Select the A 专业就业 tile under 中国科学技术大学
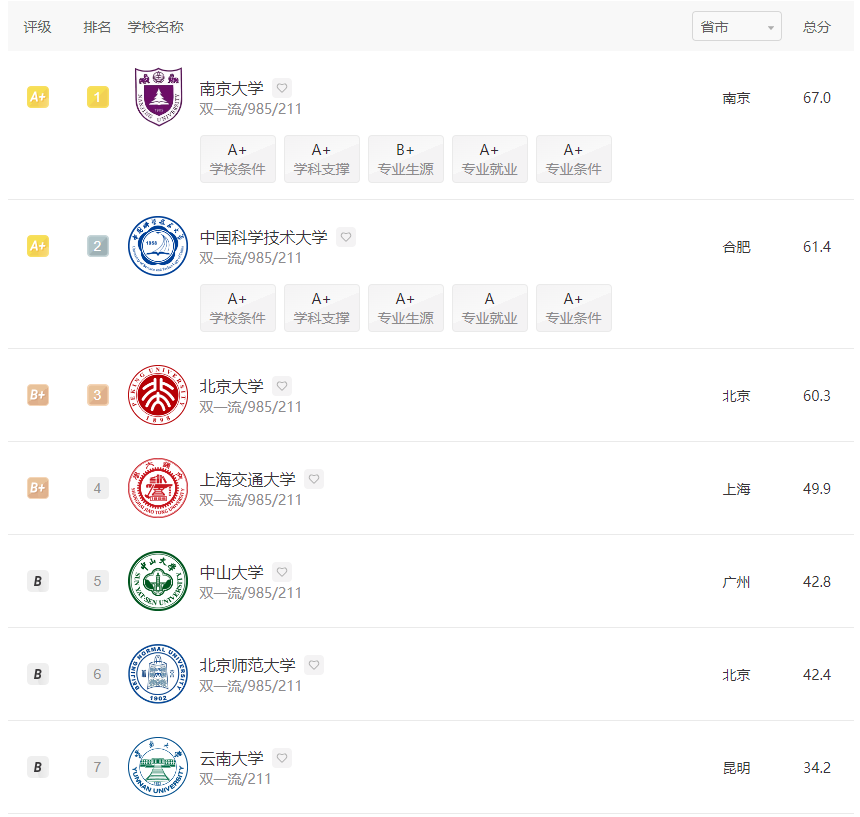This screenshot has height=817, width=860. pos(490,308)
